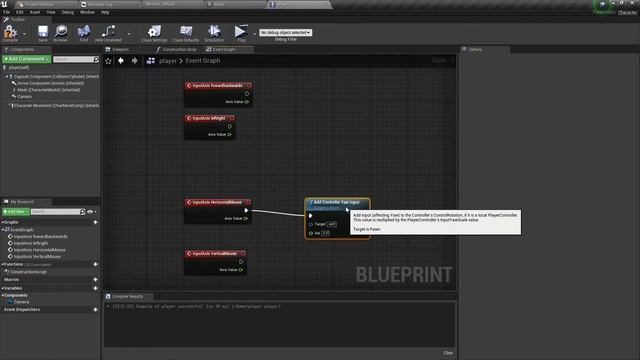The height and width of the screenshot is (360, 640).
Task: Open the debug object selector dropdown
Action: (285, 32)
